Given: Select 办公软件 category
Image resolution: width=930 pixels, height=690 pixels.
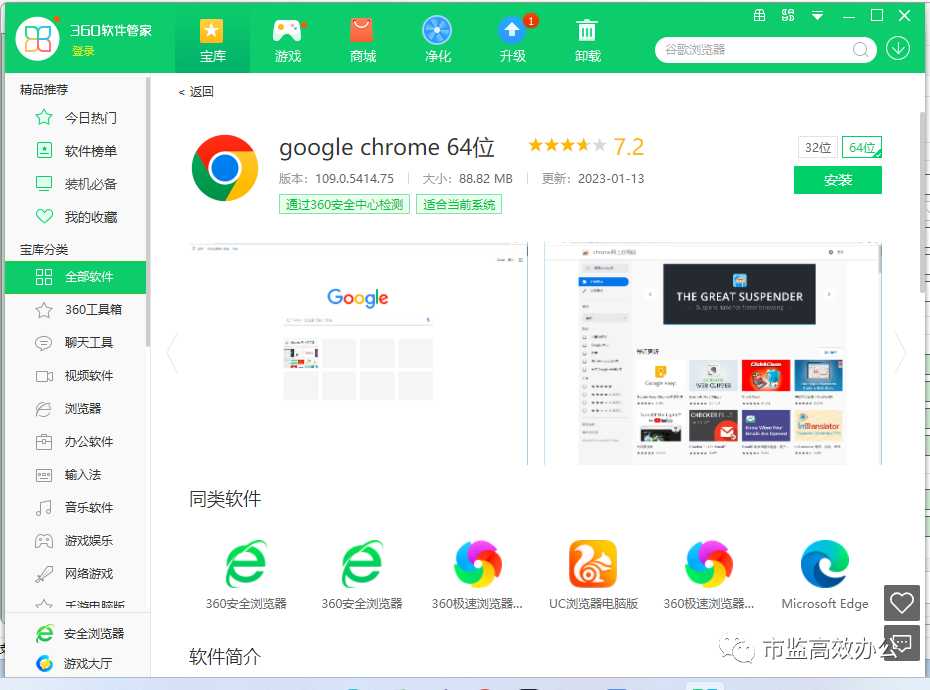Looking at the screenshot, I should click(76, 442).
